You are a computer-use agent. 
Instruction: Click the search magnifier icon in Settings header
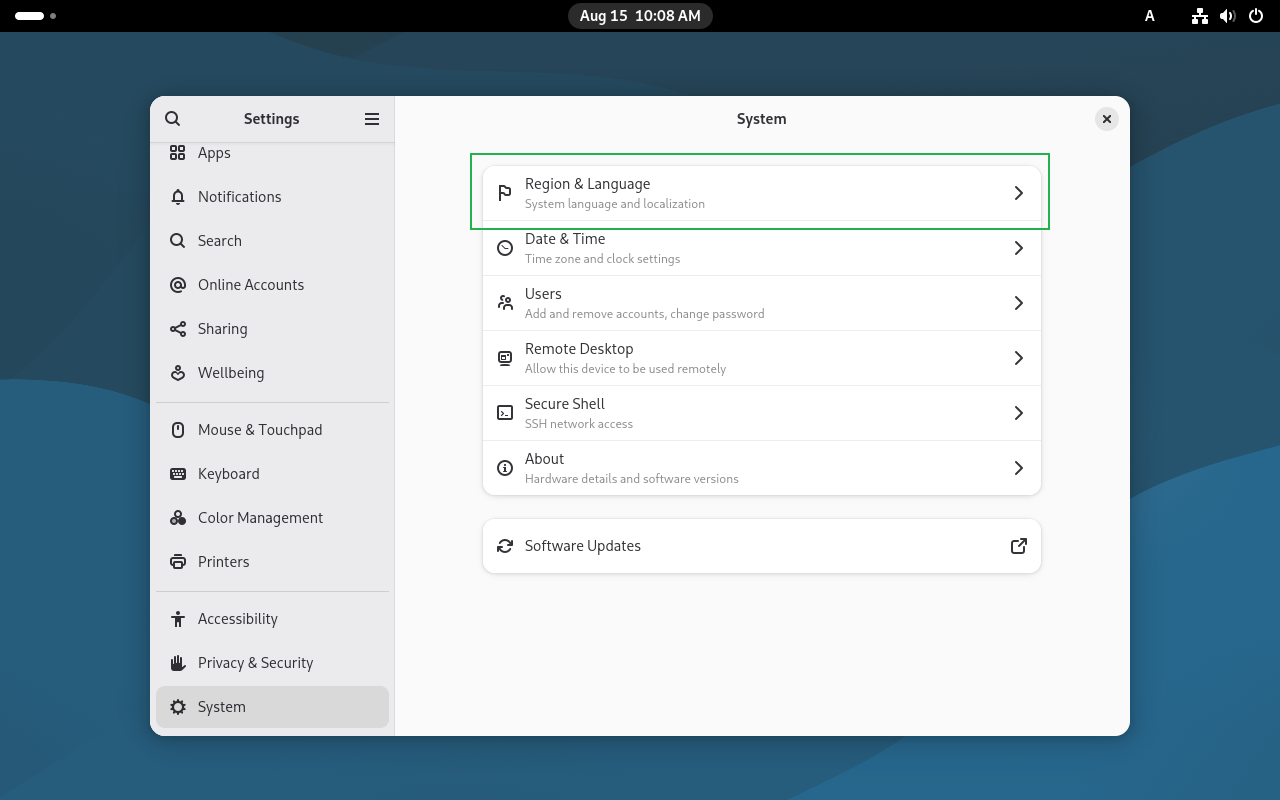(173, 119)
